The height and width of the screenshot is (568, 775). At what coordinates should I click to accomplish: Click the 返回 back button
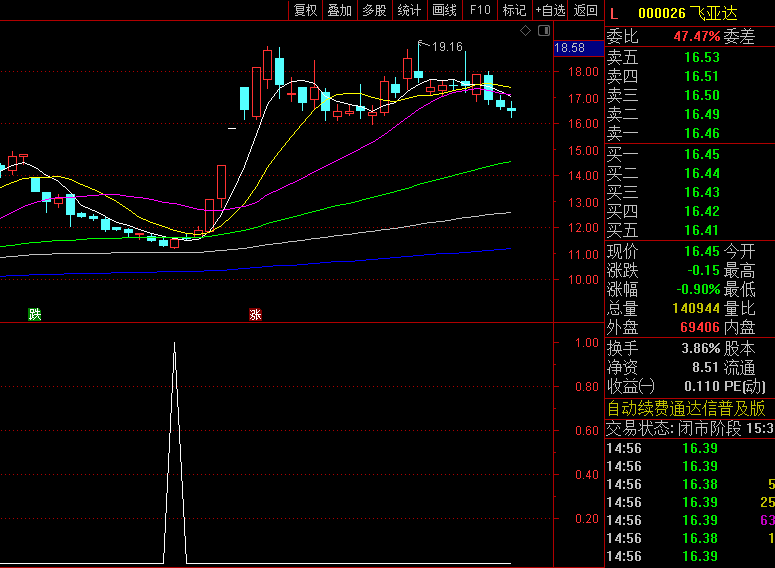coord(586,10)
